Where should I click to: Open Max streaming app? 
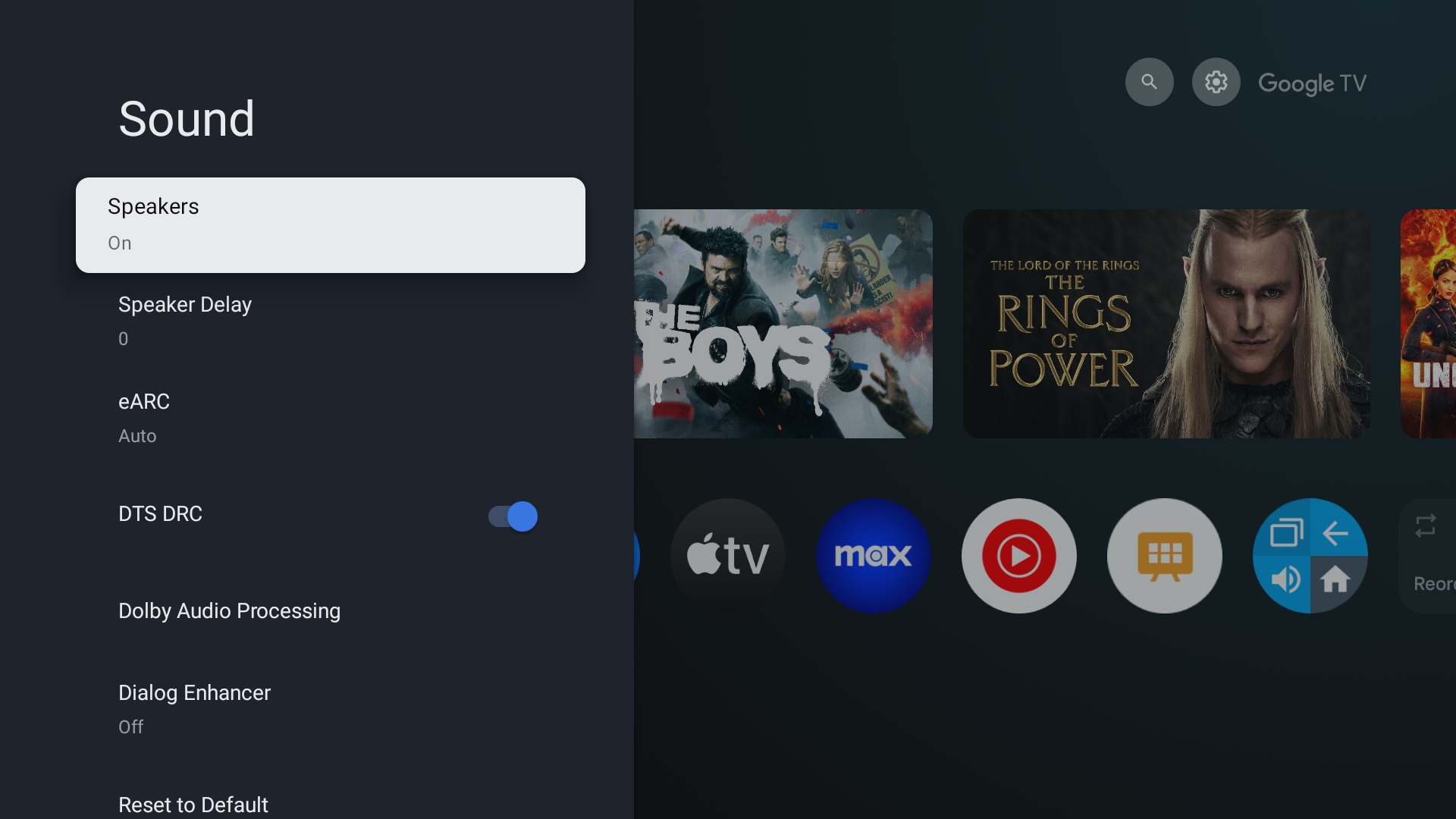(x=873, y=554)
